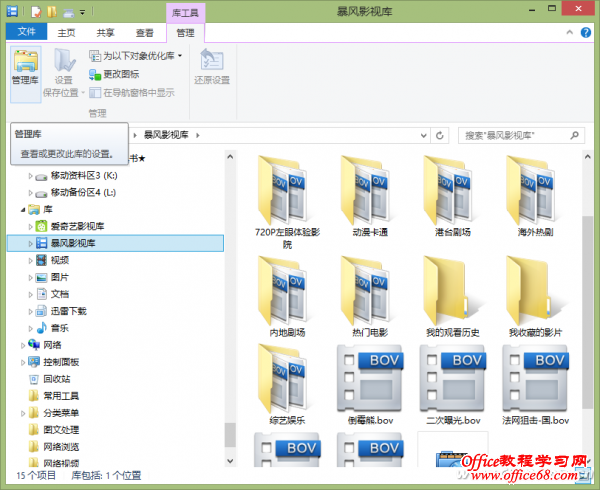The width and height of the screenshot is (600, 490).
Task: Select the 二次曝光.bov file
Action: click(x=452, y=384)
